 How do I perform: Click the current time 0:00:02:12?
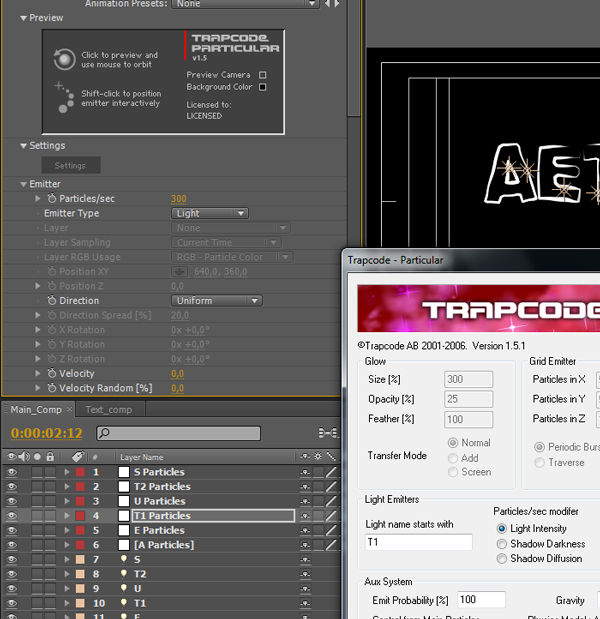point(47,433)
